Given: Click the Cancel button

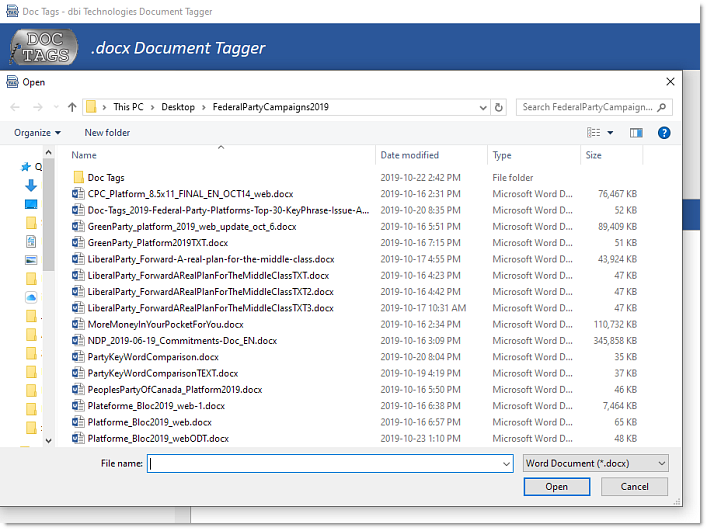Looking at the screenshot, I should pyautogui.click(x=634, y=487).
